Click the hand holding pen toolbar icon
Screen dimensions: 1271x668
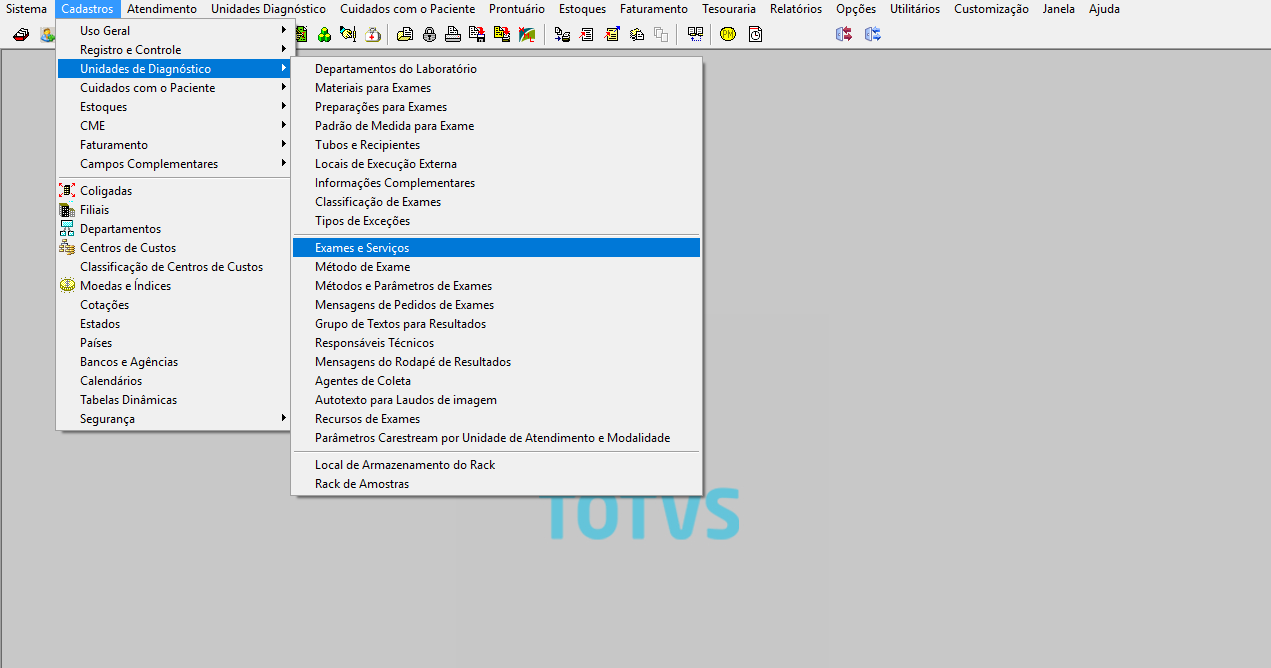347,34
